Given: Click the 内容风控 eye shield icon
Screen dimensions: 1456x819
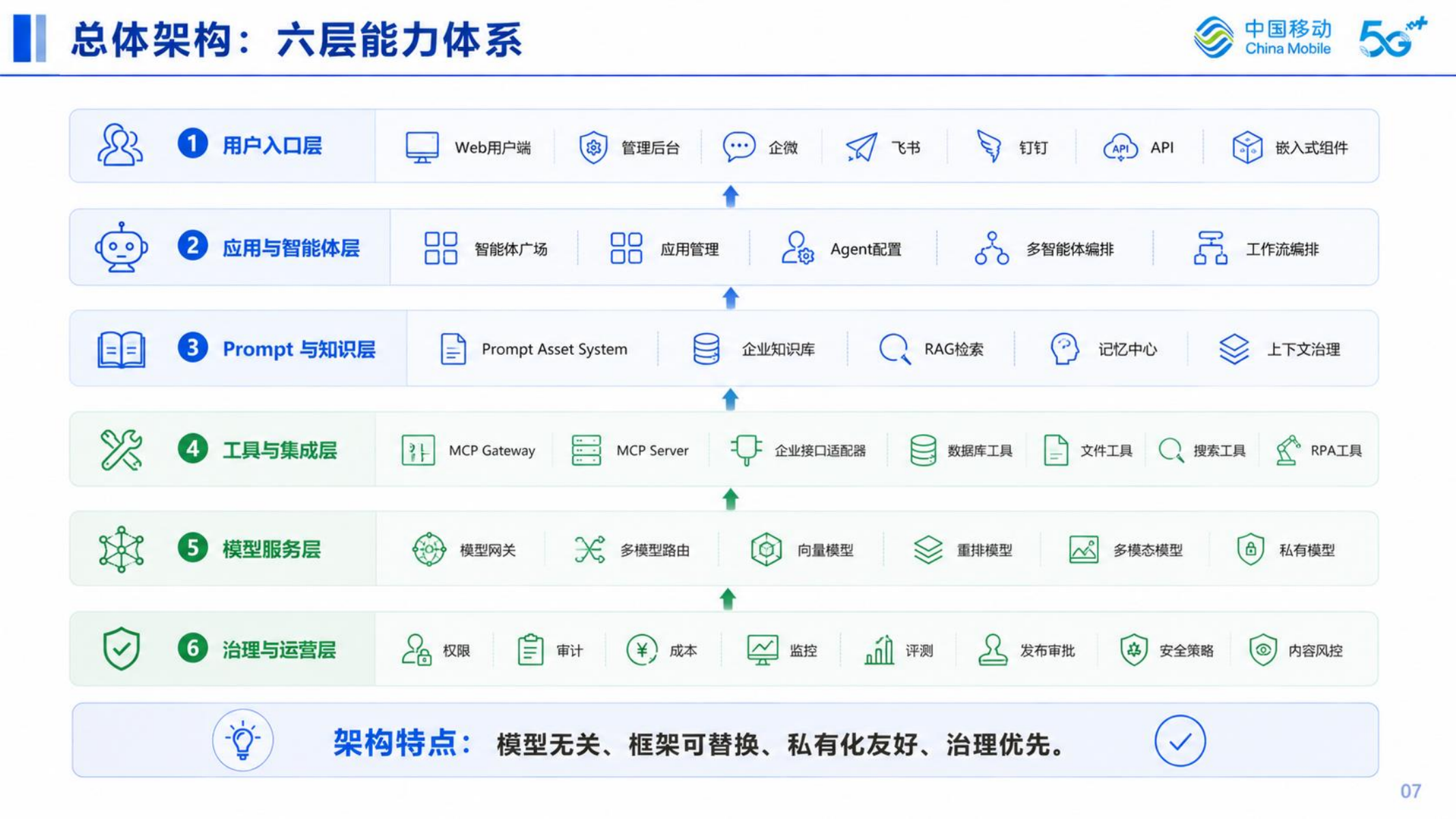Looking at the screenshot, I should tap(1263, 650).
